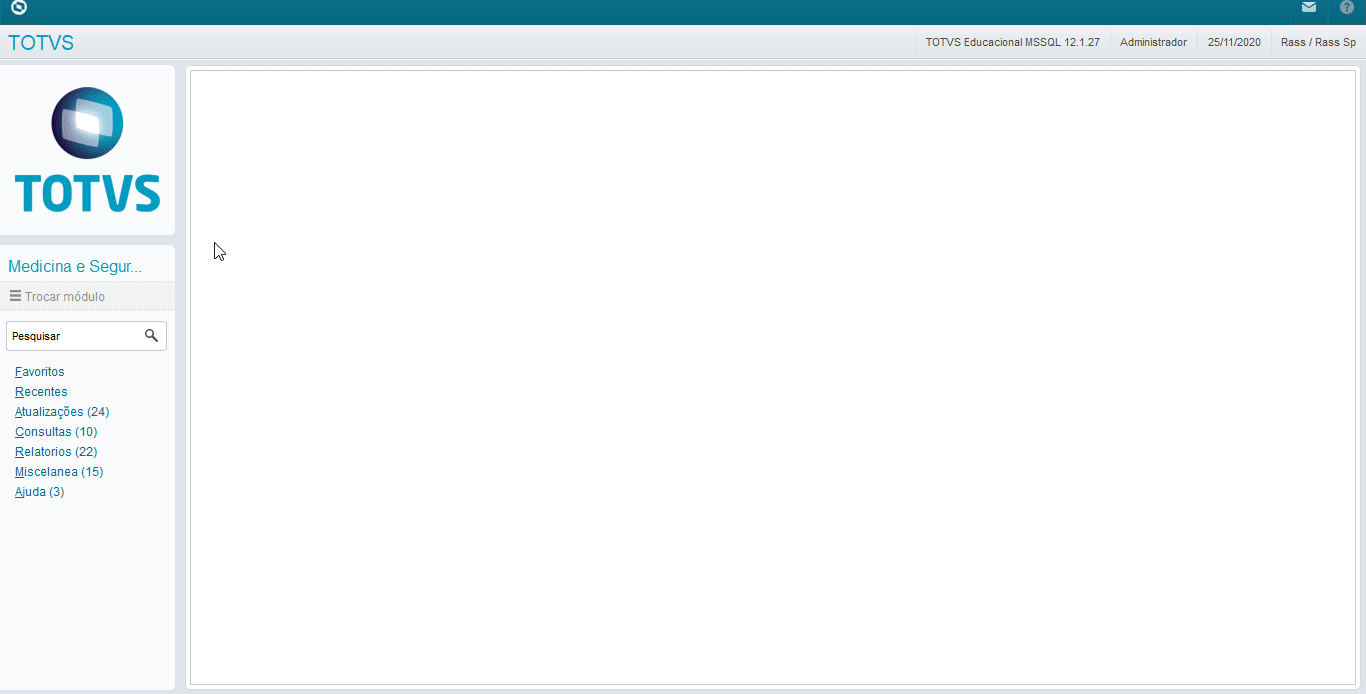Expand Ajuda (3) menu
Screen dimensions: 1366x694
tap(40, 492)
